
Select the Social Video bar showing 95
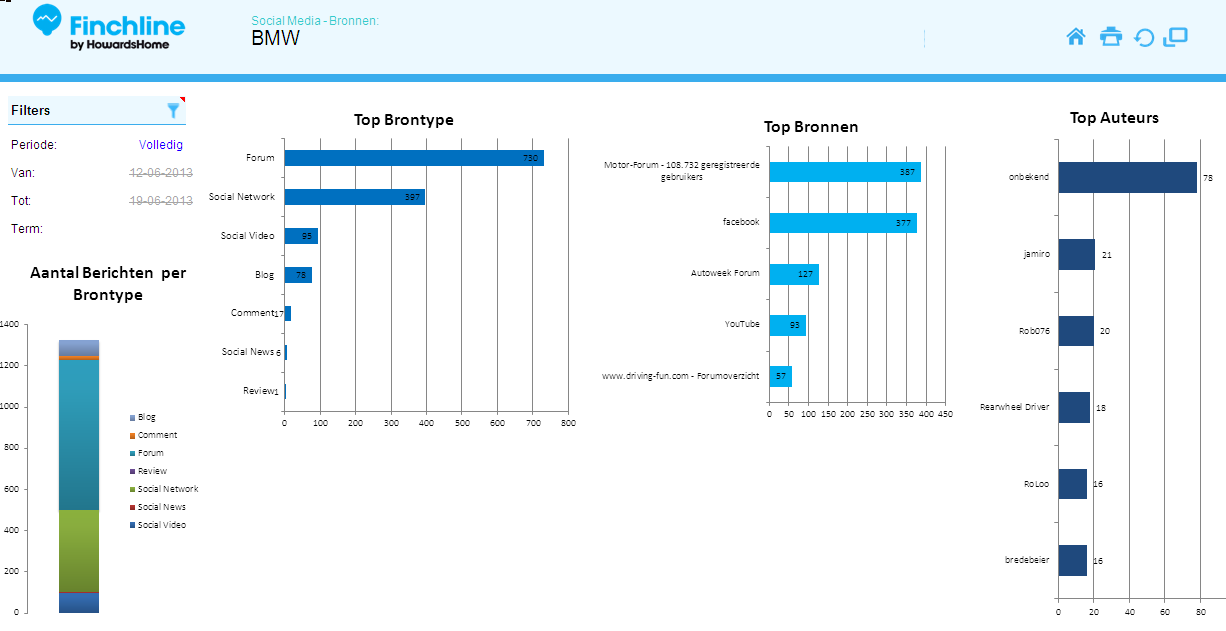301,236
